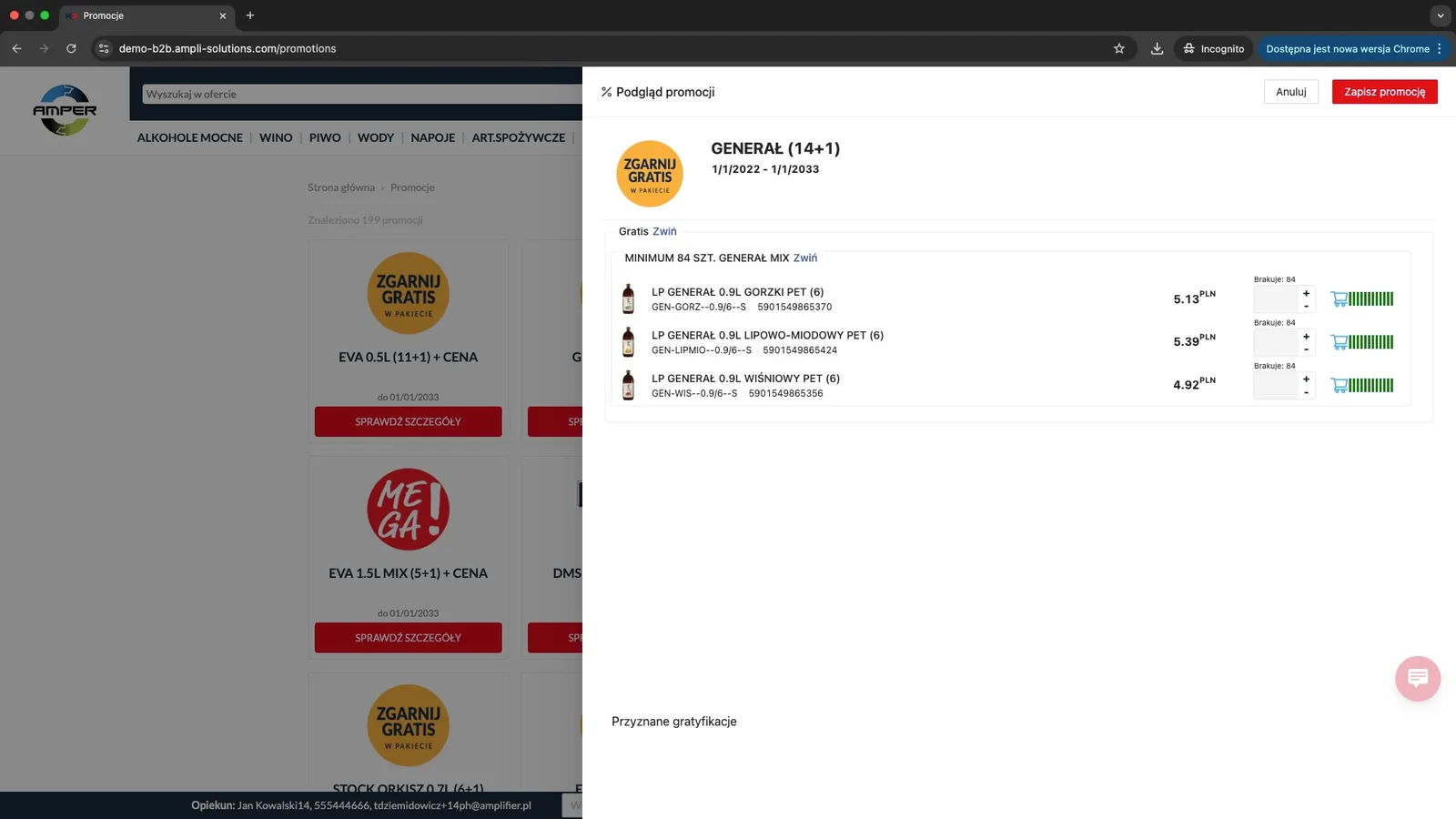Viewport: 1456px width, 819px height.
Task: Reload the page in Chrome
Action: coord(71,48)
